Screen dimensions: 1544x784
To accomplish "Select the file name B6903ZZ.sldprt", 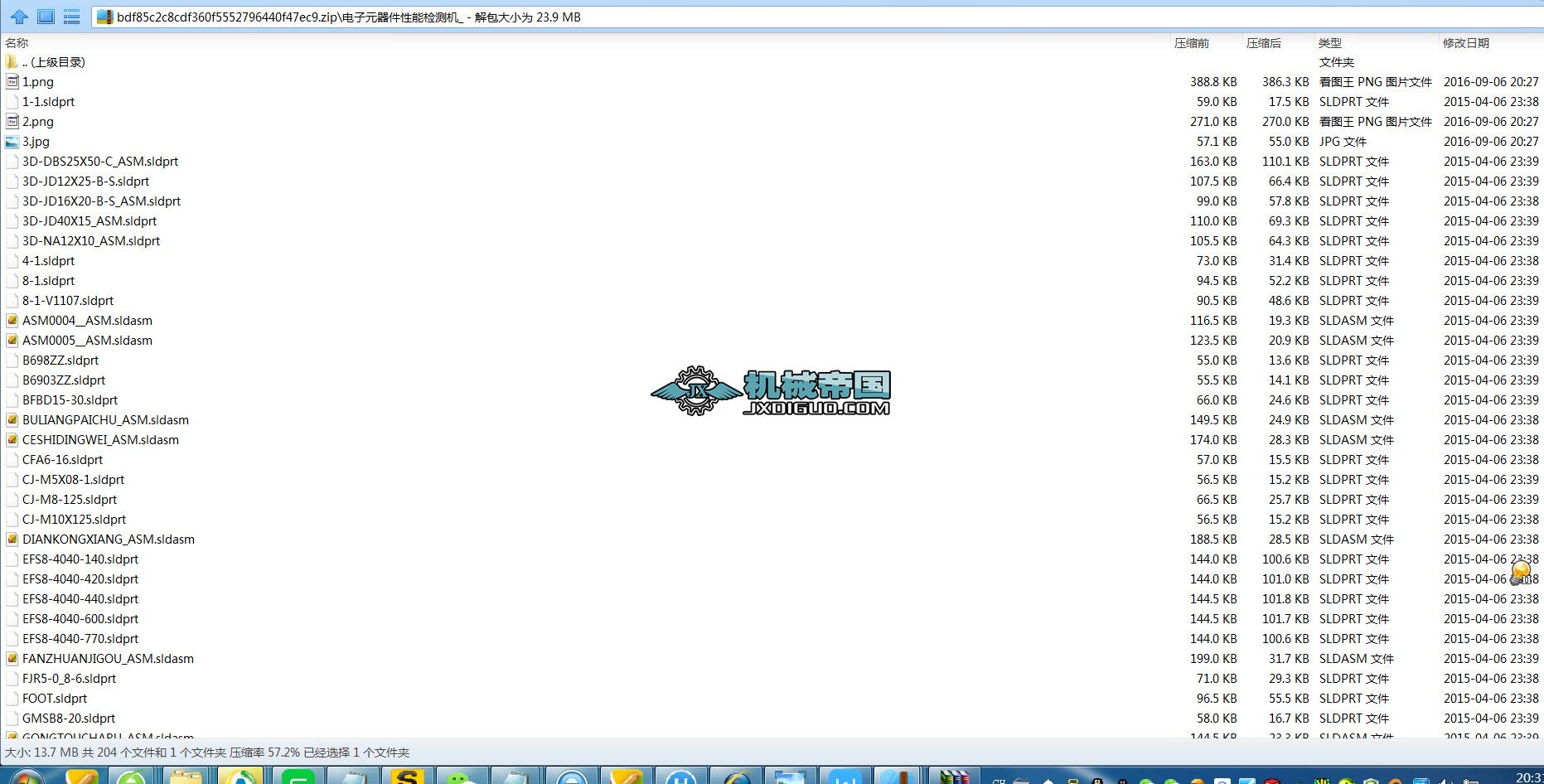I will 64,380.
